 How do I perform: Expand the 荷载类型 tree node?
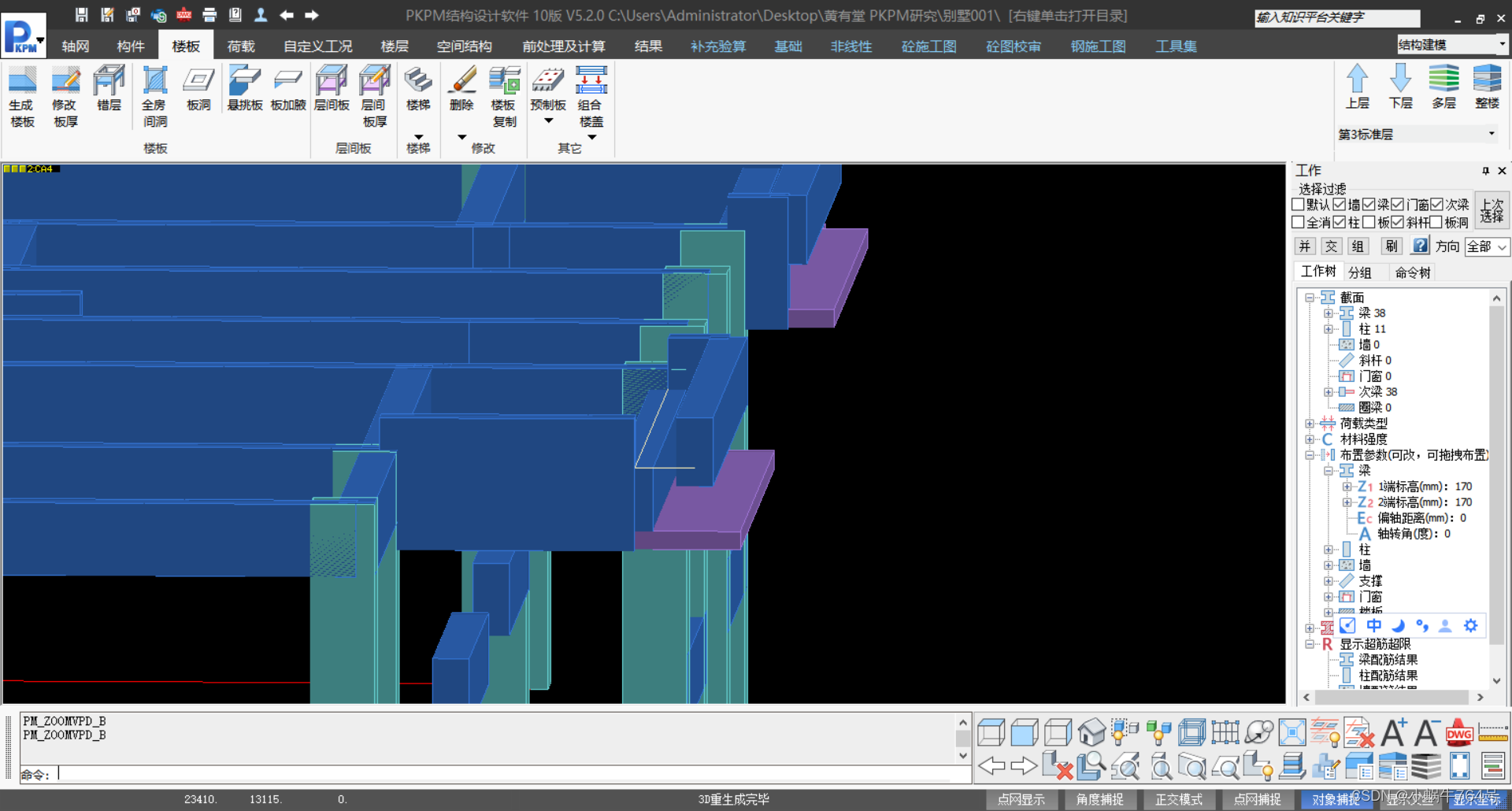pos(1310,424)
